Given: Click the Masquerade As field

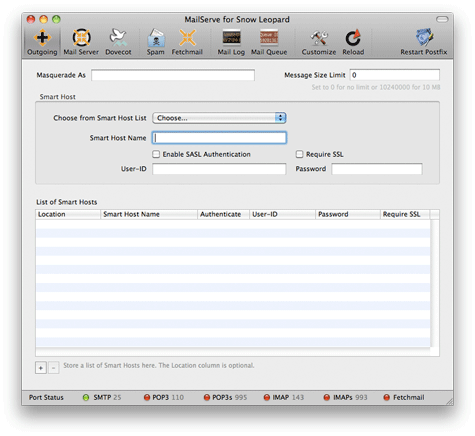Looking at the screenshot, I should [x=173, y=75].
